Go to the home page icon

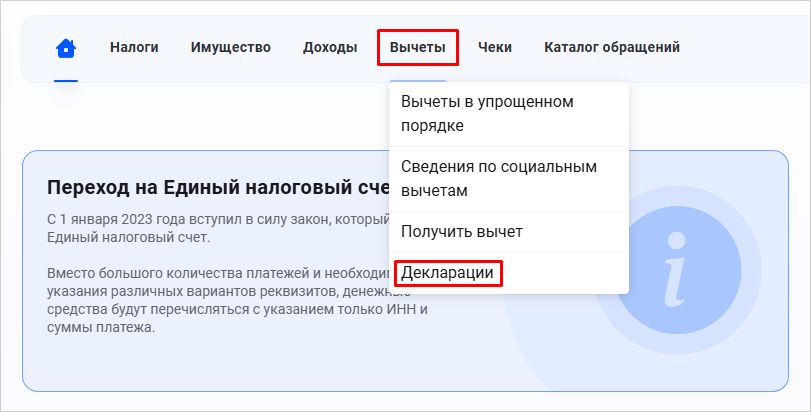coord(66,48)
